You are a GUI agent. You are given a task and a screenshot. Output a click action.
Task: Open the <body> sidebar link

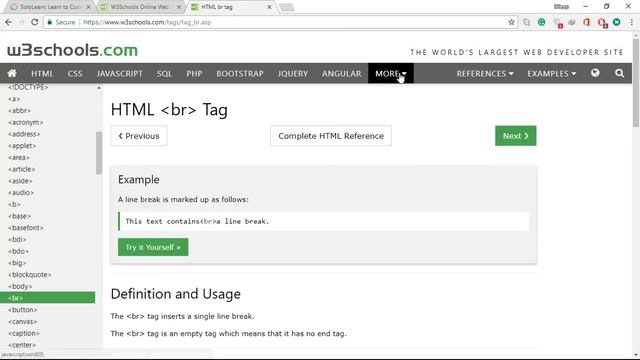point(20,287)
